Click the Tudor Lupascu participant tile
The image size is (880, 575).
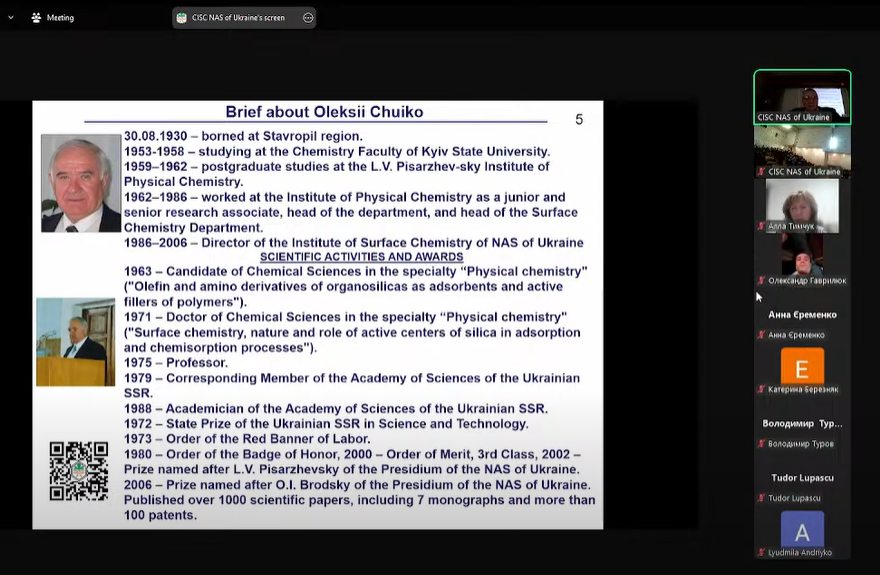click(x=802, y=478)
